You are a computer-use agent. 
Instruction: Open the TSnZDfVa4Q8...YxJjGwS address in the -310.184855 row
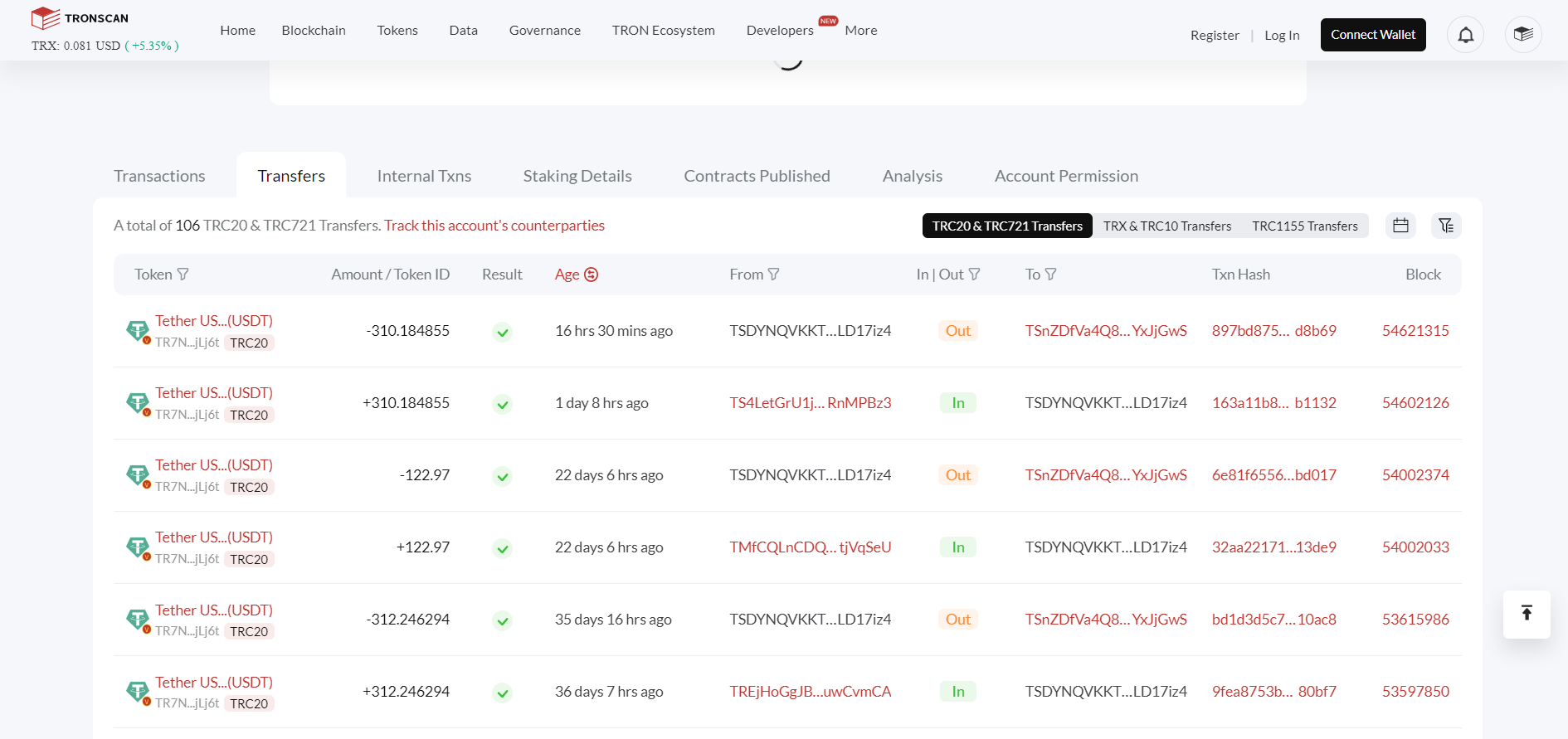[x=1106, y=331]
